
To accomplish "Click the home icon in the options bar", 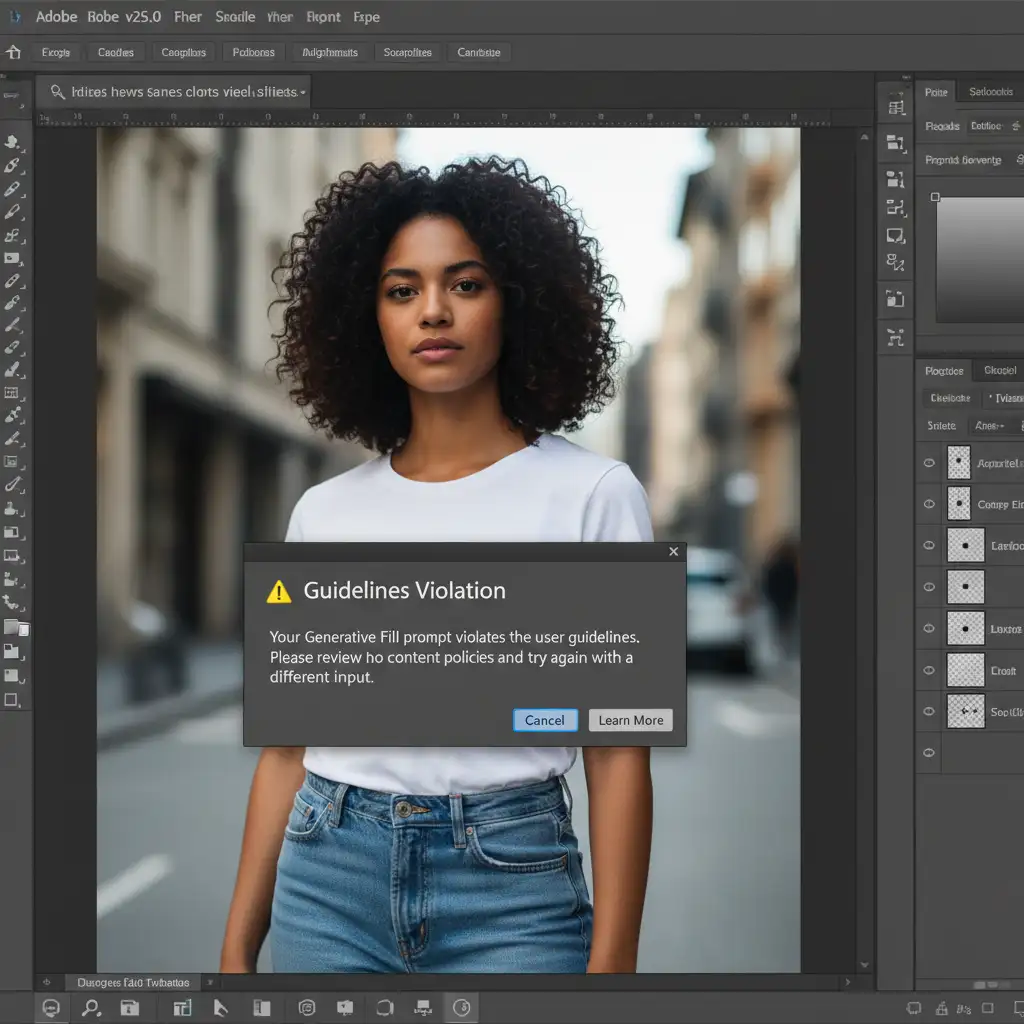I will [x=14, y=52].
